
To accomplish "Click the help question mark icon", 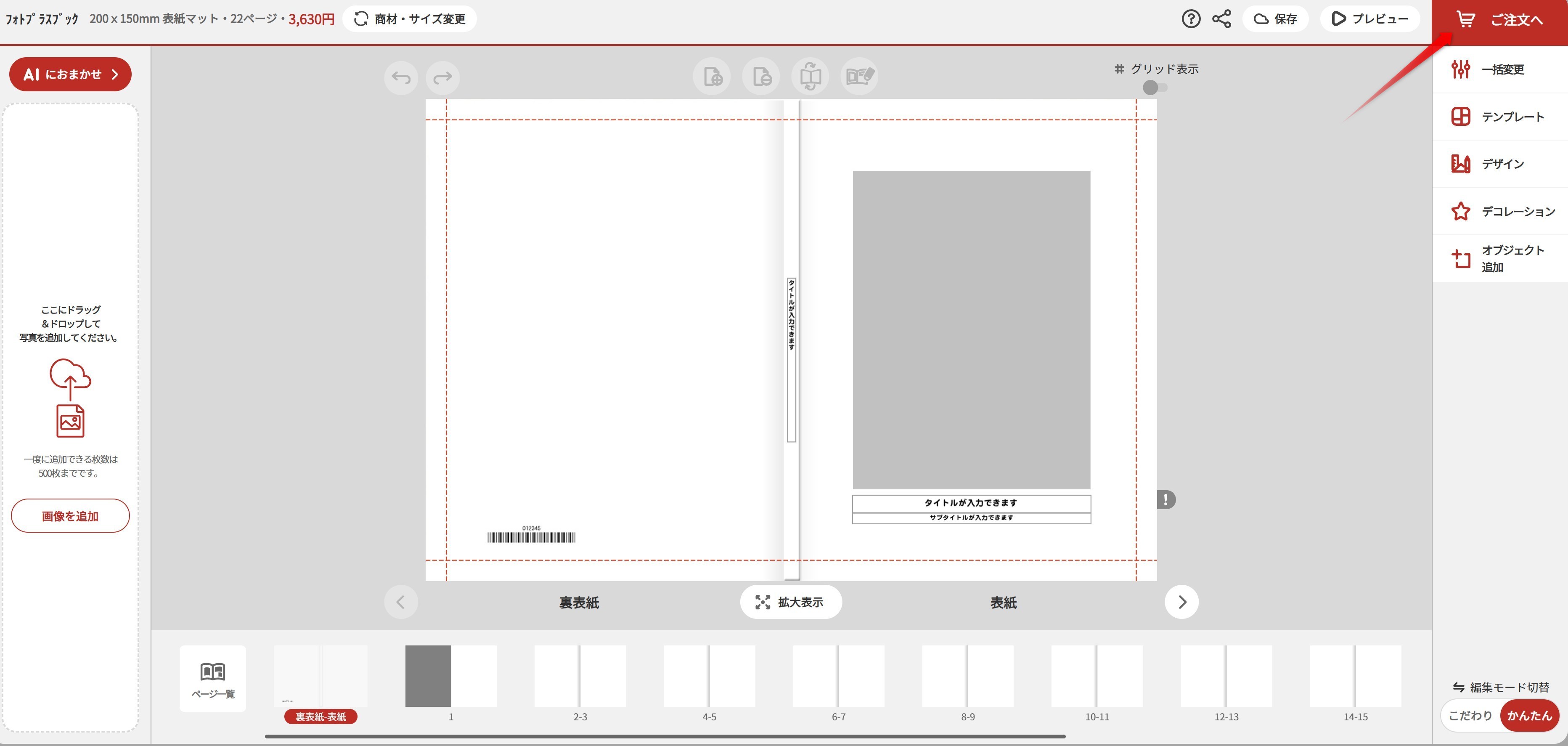I will pyautogui.click(x=1191, y=19).
